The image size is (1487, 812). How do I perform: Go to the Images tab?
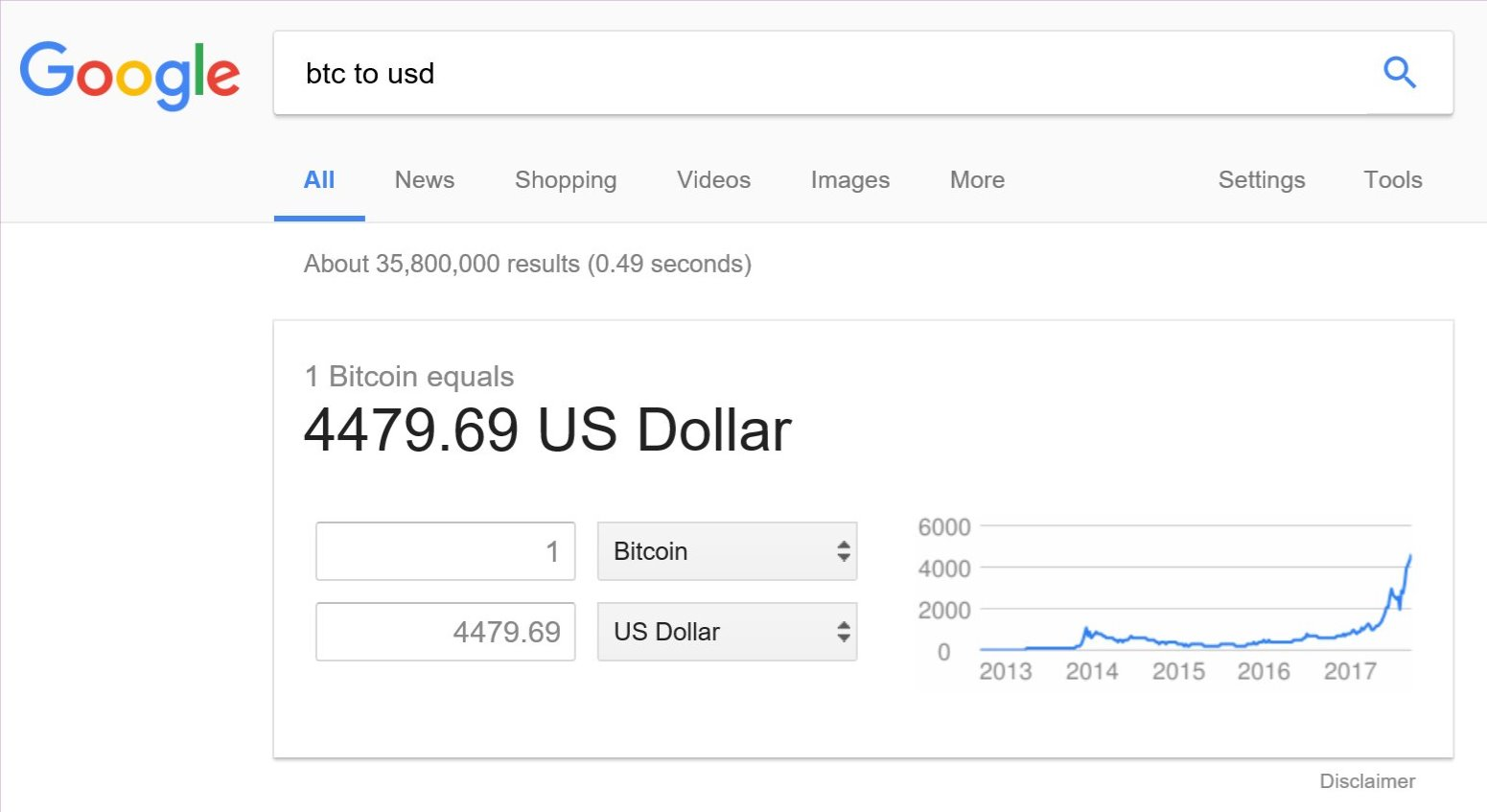(849, 180)
